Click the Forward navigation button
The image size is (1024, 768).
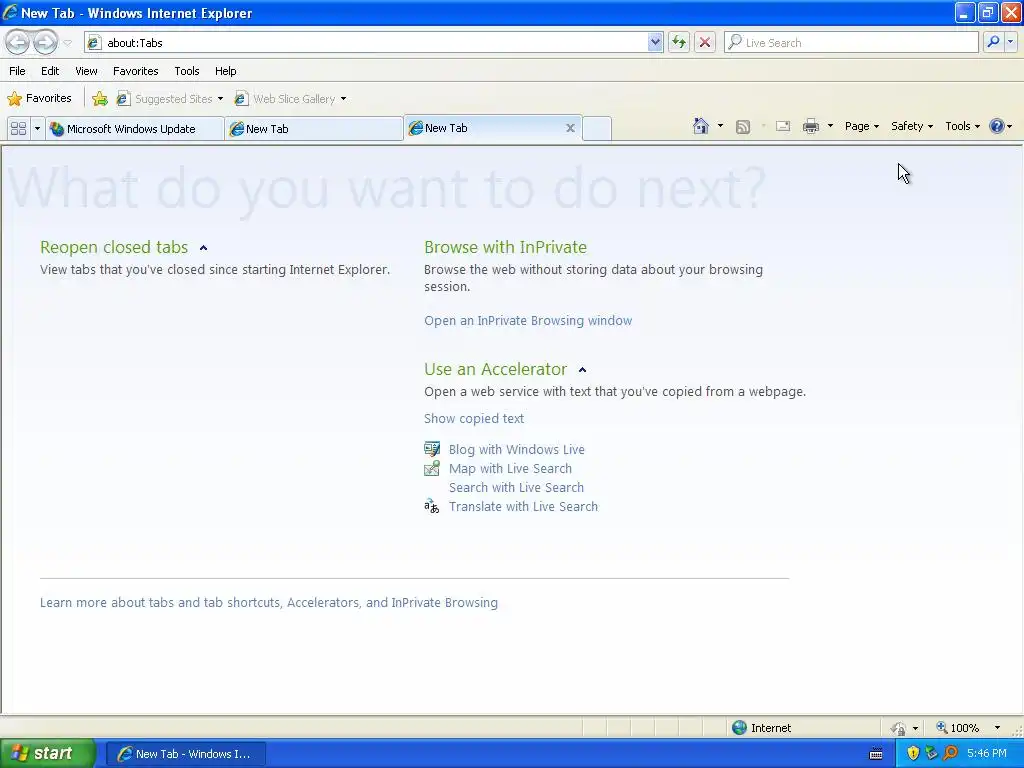click(x=45, y=42)
